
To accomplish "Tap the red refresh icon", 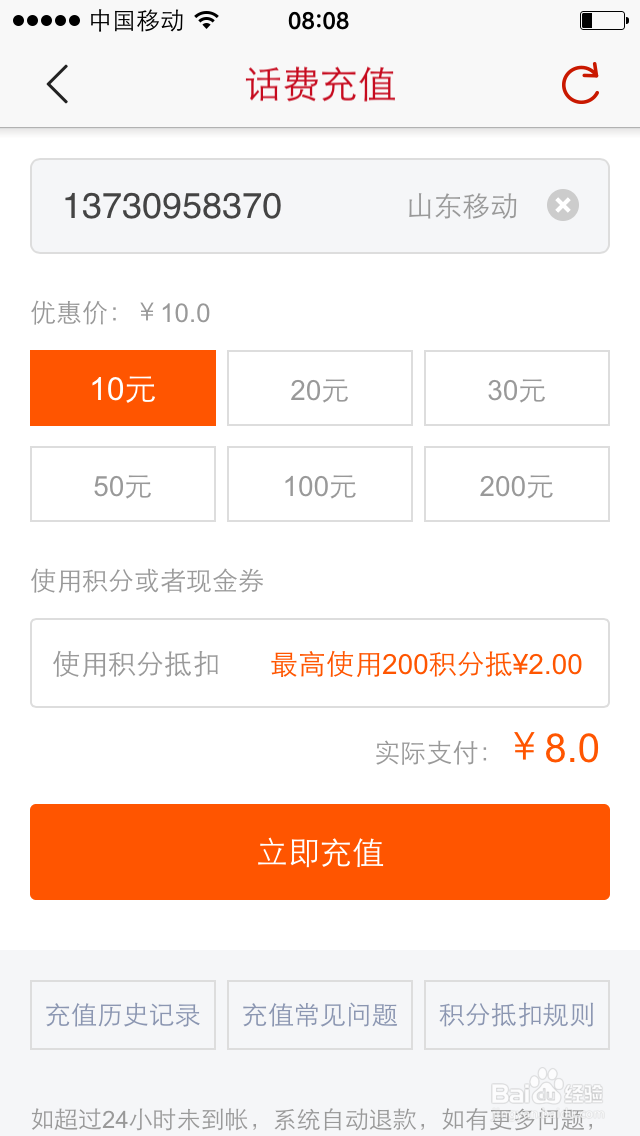I will coord(580,84).
